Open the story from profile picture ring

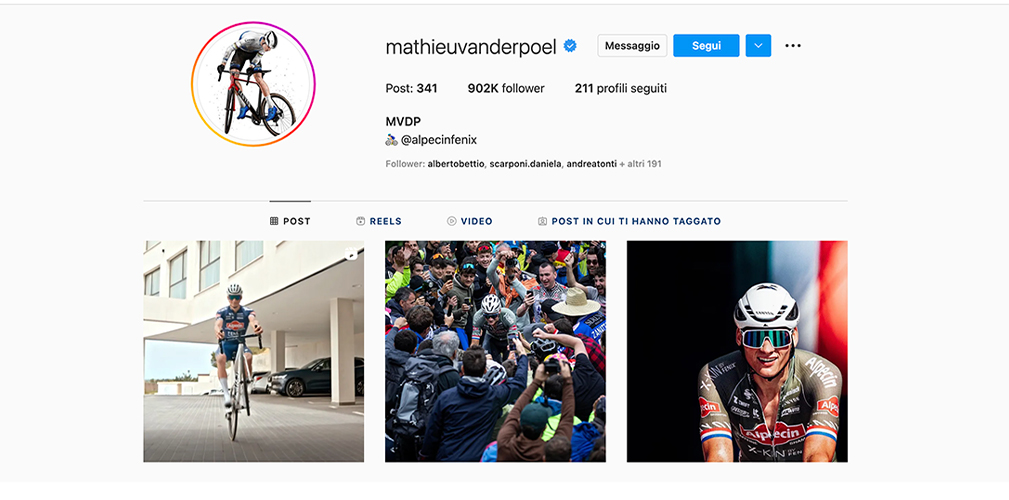click(254, 84)
